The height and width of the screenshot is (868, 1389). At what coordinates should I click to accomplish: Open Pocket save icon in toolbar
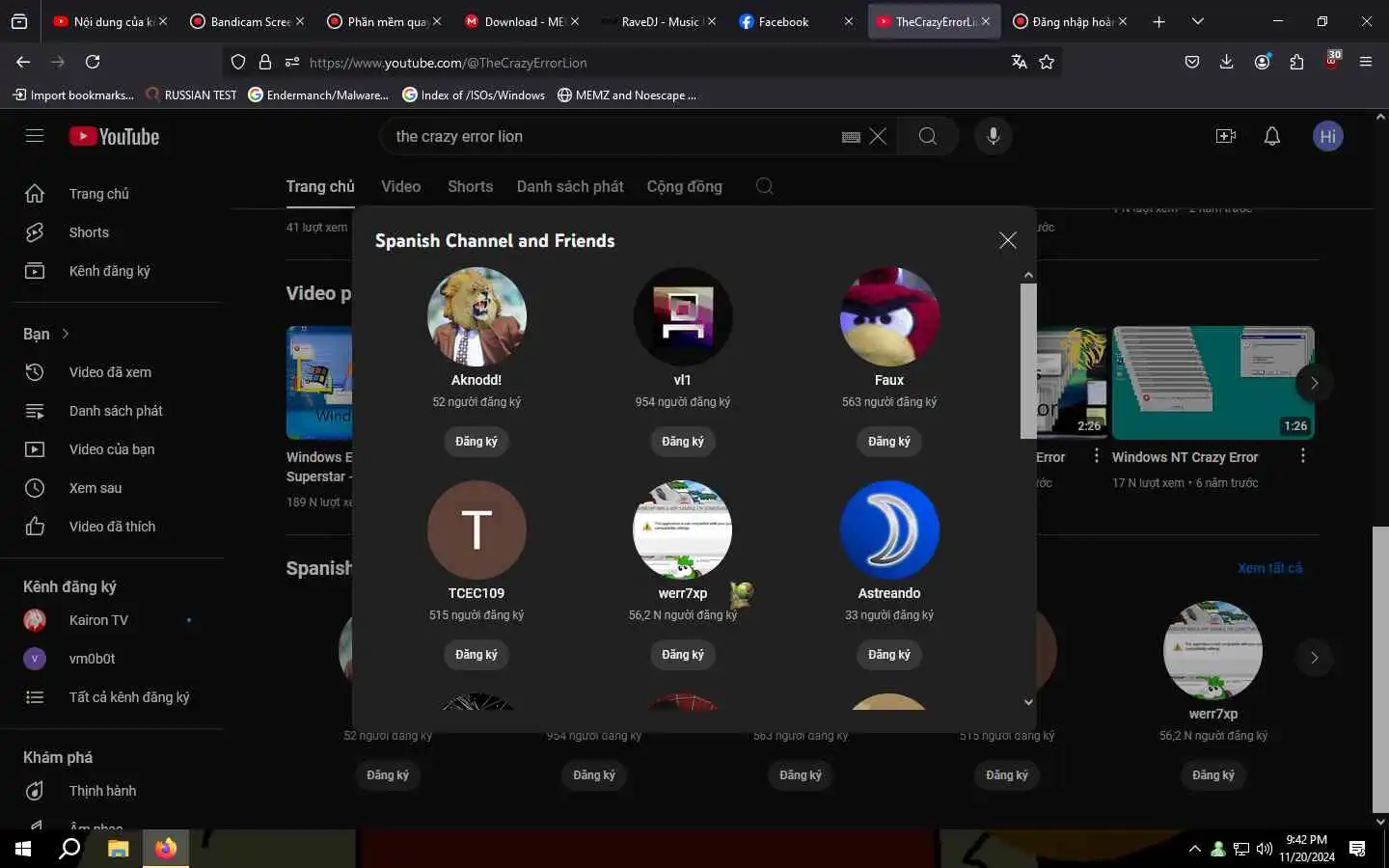click(x=1192, y=62)
